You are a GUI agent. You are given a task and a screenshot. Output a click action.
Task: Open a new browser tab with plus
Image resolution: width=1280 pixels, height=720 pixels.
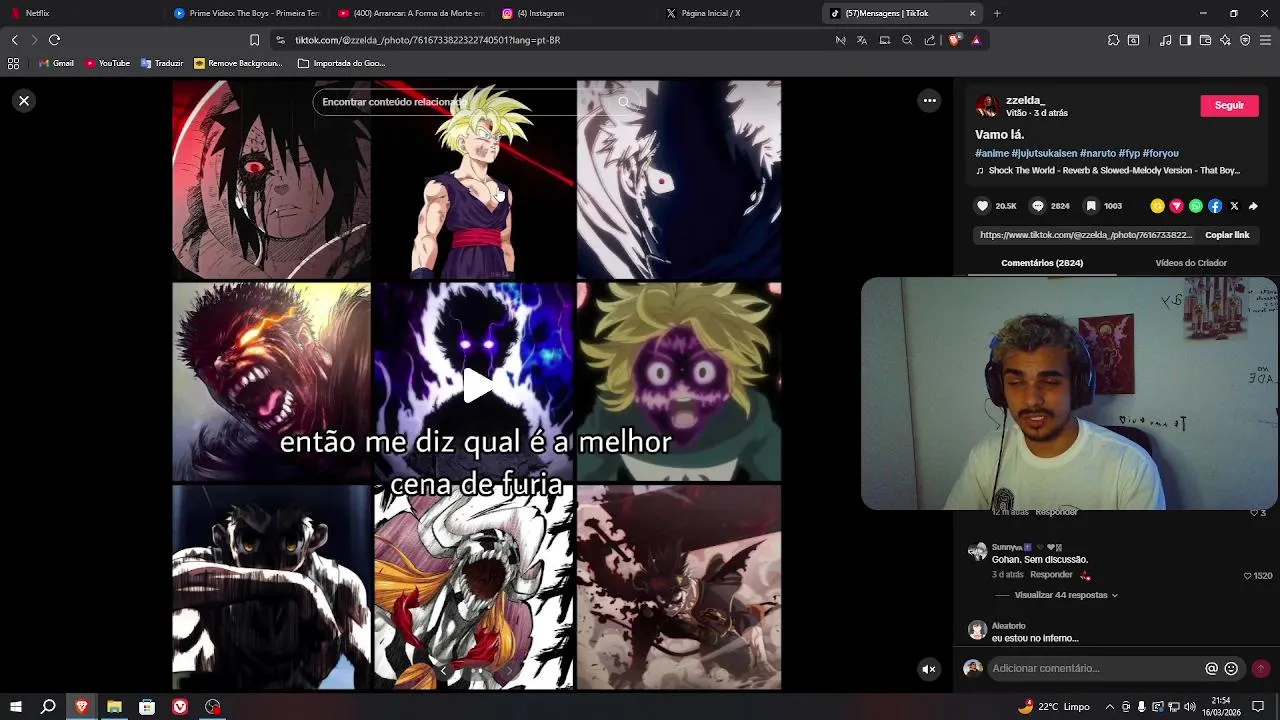click(997, 13)
